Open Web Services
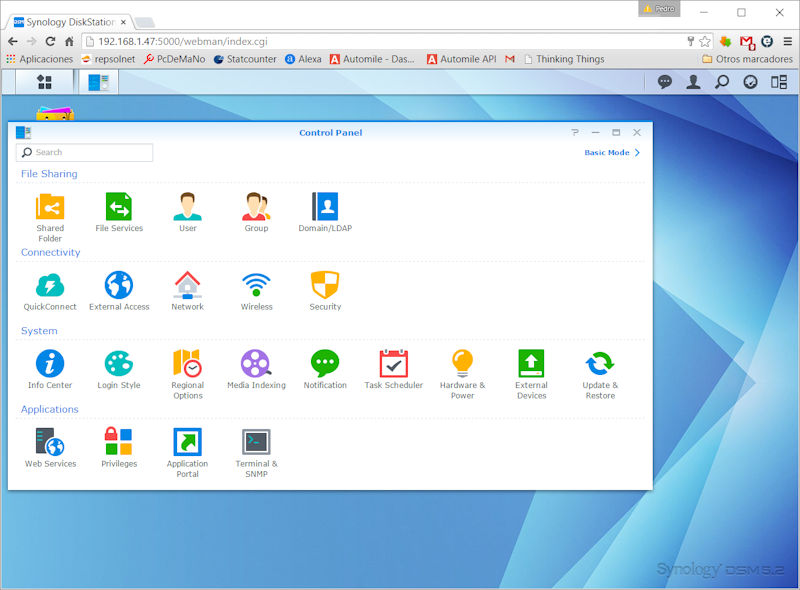The width and height of the screenshot is (800, 590). pos(50,448)
